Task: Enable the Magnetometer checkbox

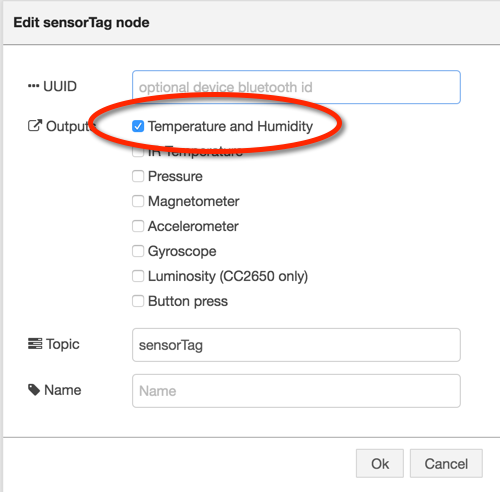Action: pyautogui.click(x=138, y=201)
